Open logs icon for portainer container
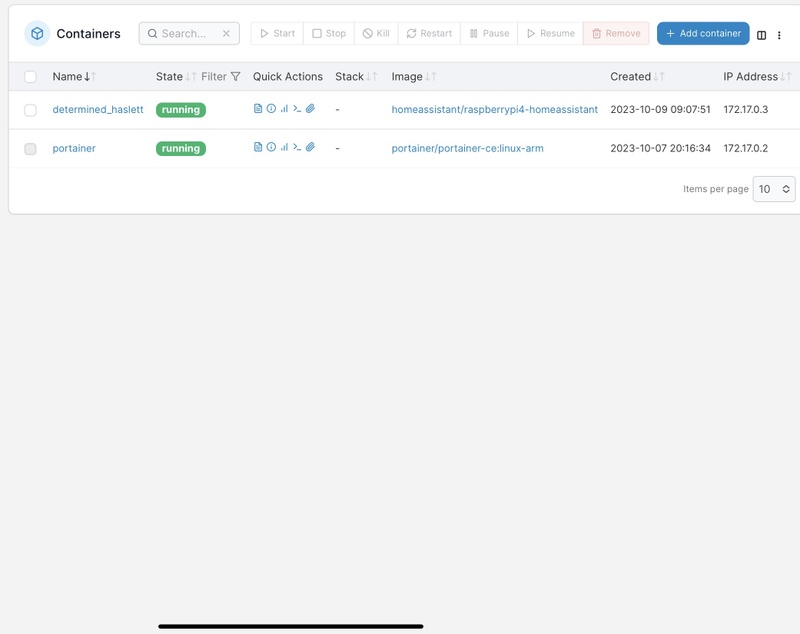Screen dimensions: 800x634 [x=258, y=147]
